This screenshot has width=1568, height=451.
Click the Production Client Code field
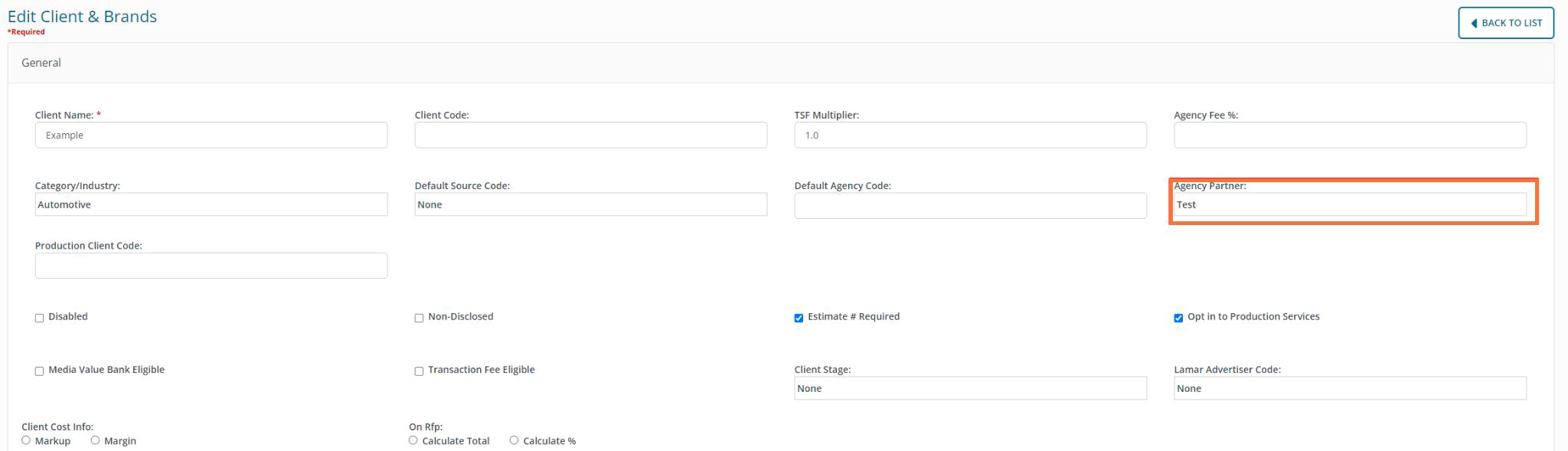click(x=211, y=266)
